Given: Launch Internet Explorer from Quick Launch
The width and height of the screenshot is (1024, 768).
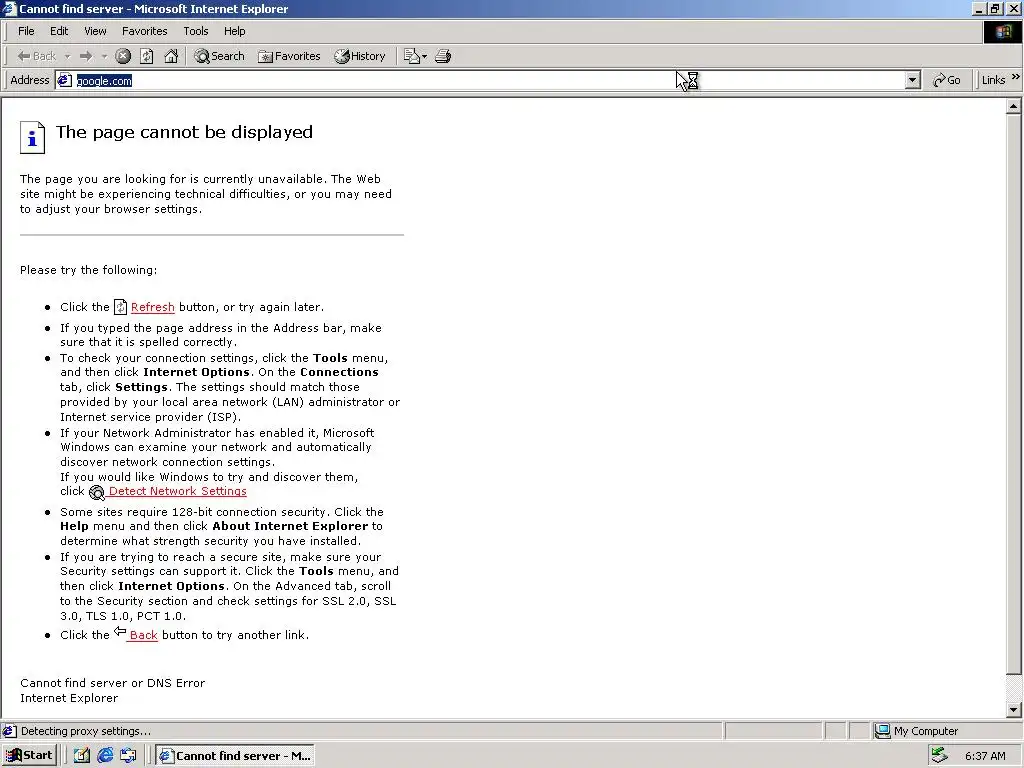Looking at the screenshot, I should 105,756.
